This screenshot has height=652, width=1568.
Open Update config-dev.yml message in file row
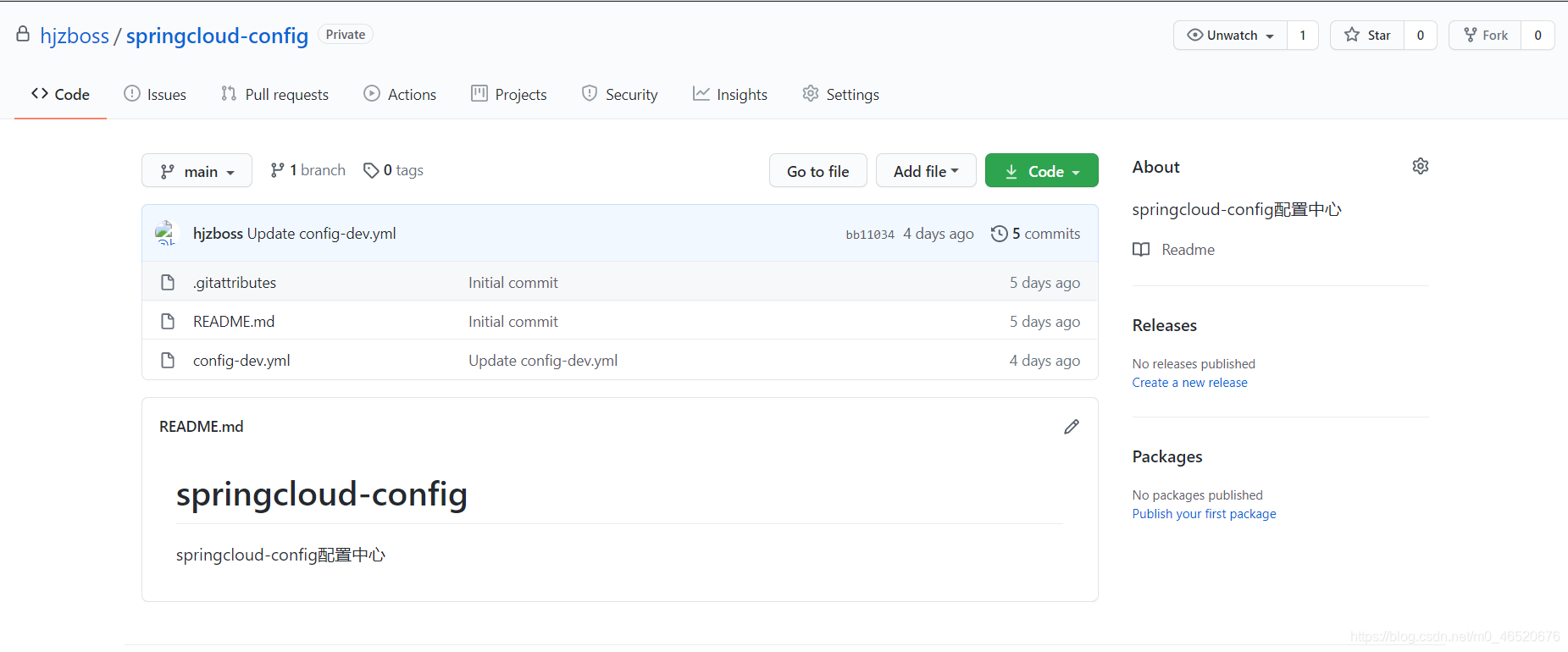(543, 361)
